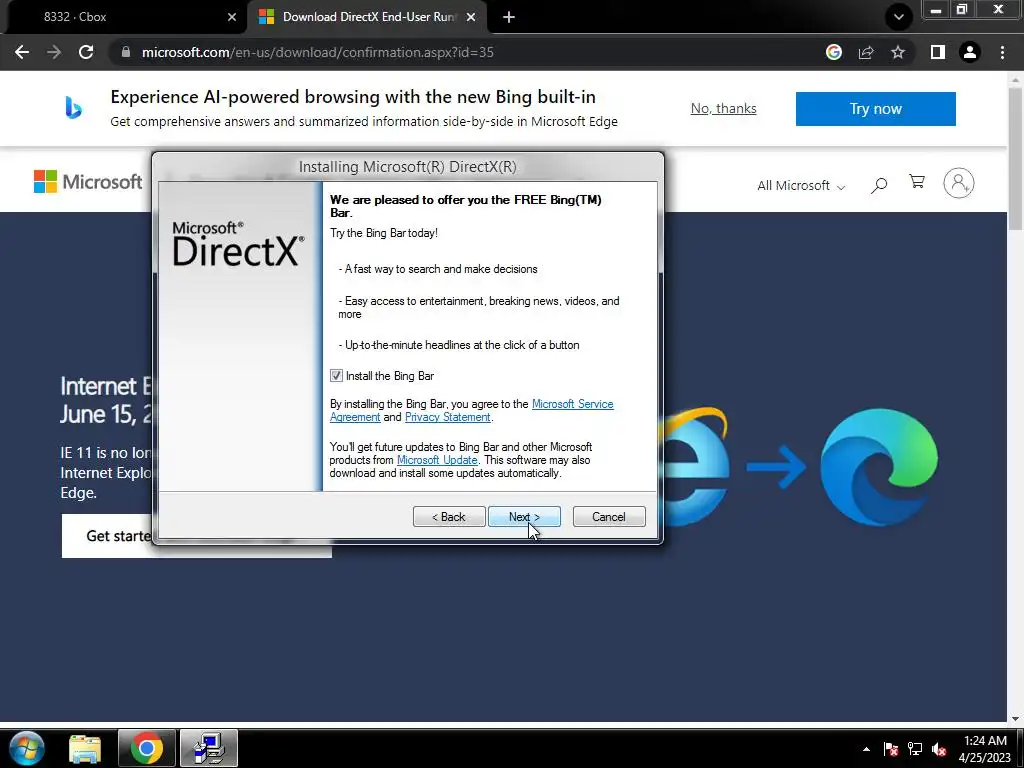The height and width of the screenshot is (768, 1024).
Task: Open the Chrome three-dot menu
Action: pyautogui.click(x=1002, y=52)
